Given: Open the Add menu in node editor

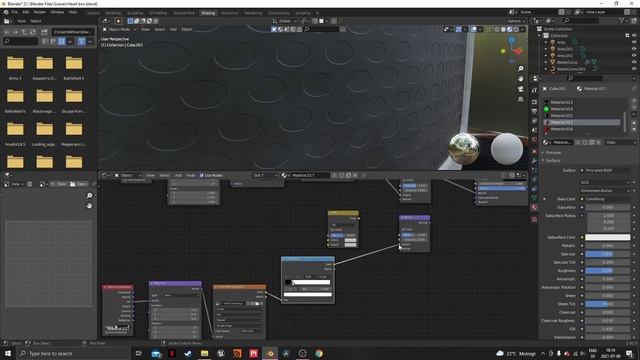Looking at the screenshot, I should click(x=178, y=175).
